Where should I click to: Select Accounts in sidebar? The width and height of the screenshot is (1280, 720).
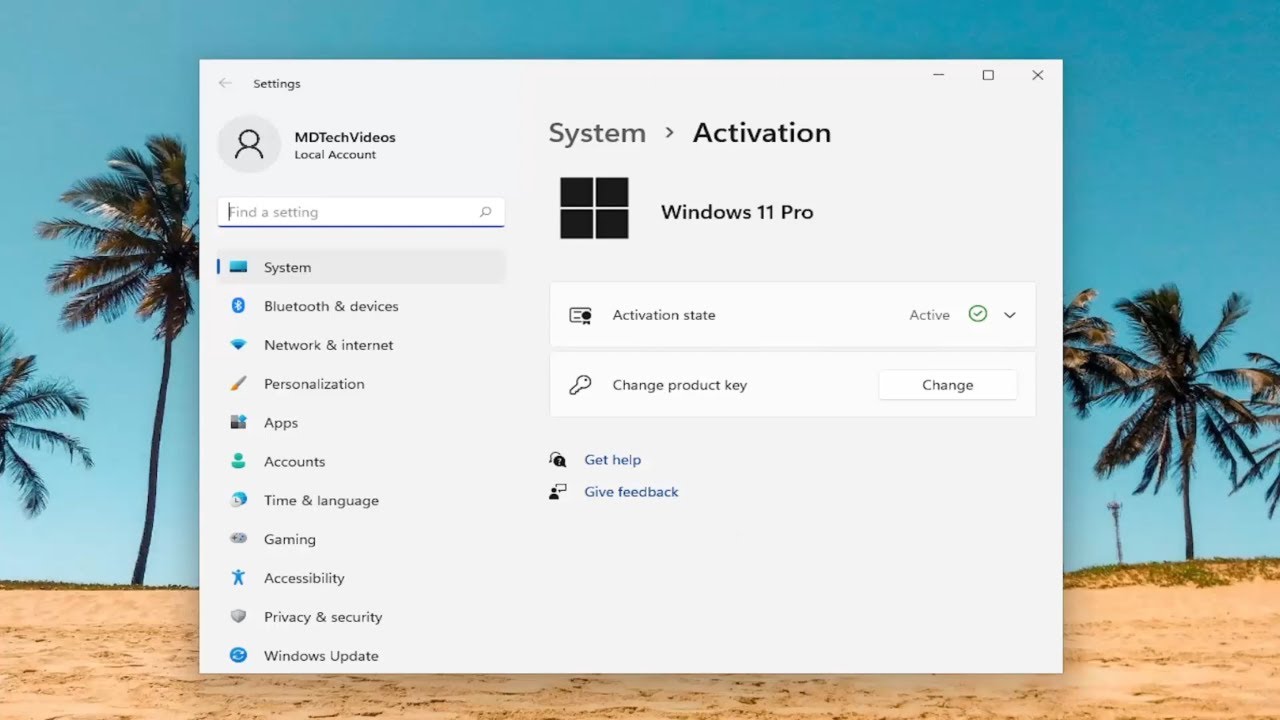(x=361, y=461)
